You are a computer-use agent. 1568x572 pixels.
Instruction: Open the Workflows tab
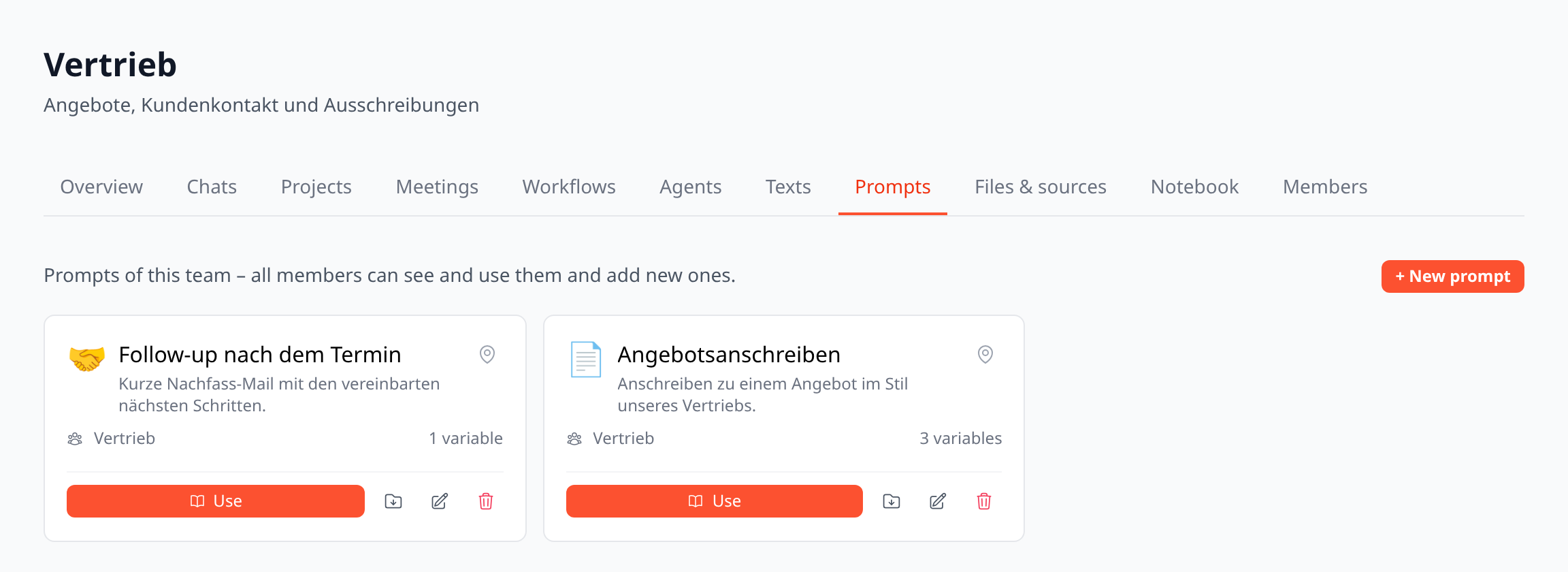coord(569,187)
